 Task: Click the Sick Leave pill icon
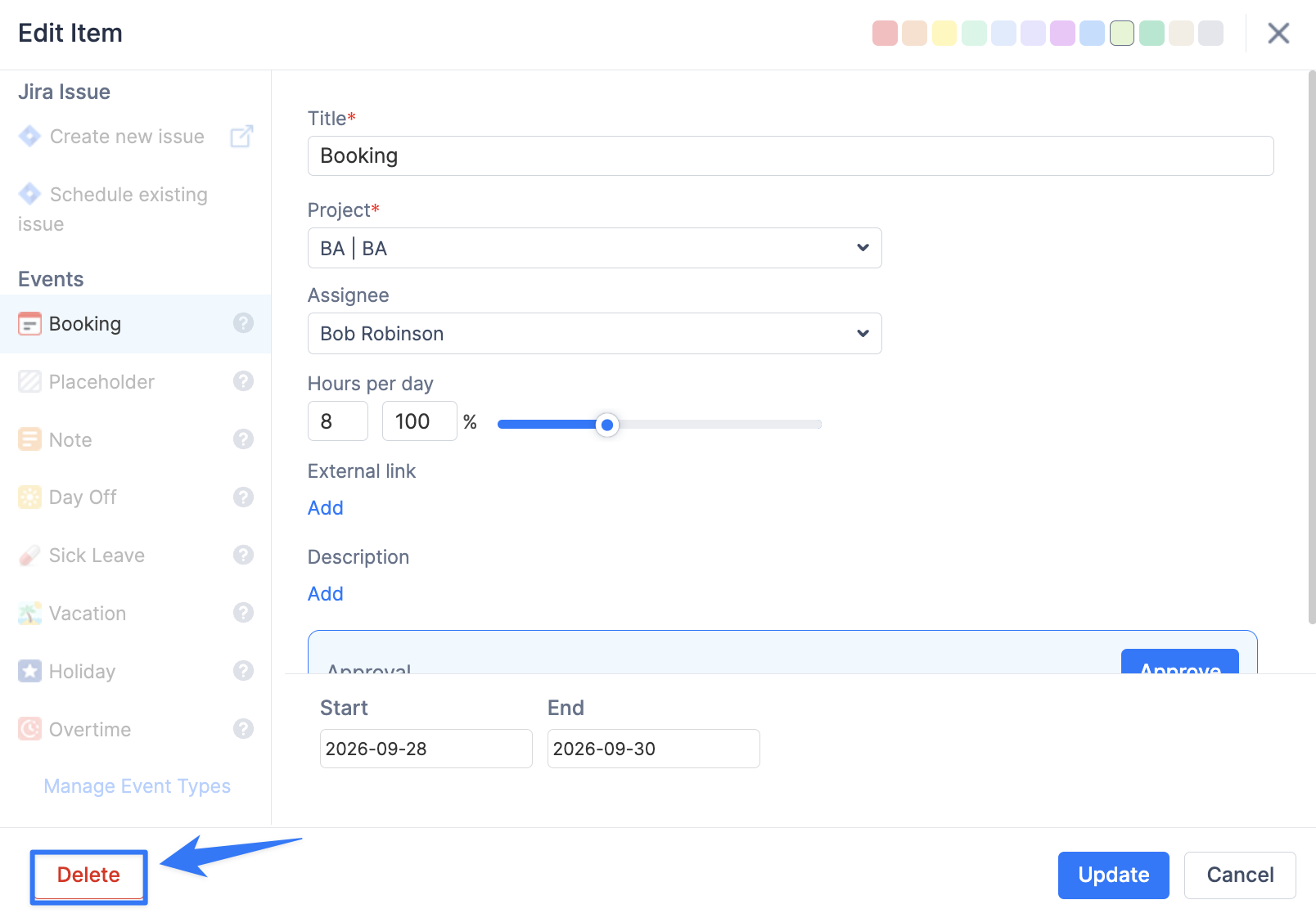pos(29,556)
